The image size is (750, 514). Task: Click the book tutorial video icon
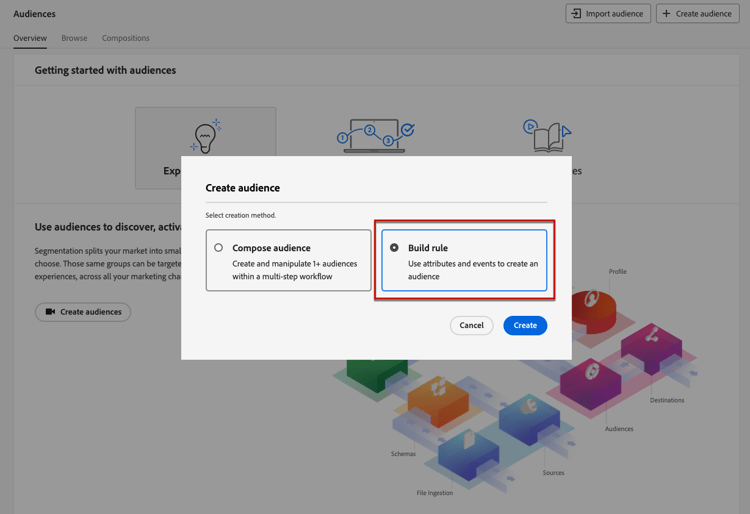(547, 136)
